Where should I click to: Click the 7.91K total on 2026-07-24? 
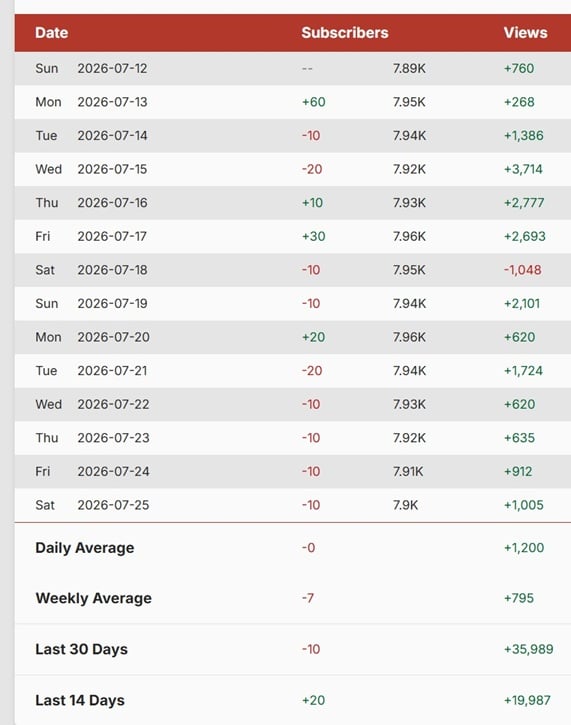pyautogui.click(x=408, y=472)
